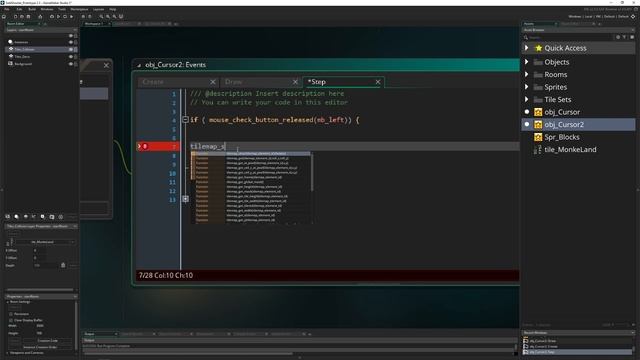640x360 pixels.
Task: Open the File menu
Action: pos(7,9)
